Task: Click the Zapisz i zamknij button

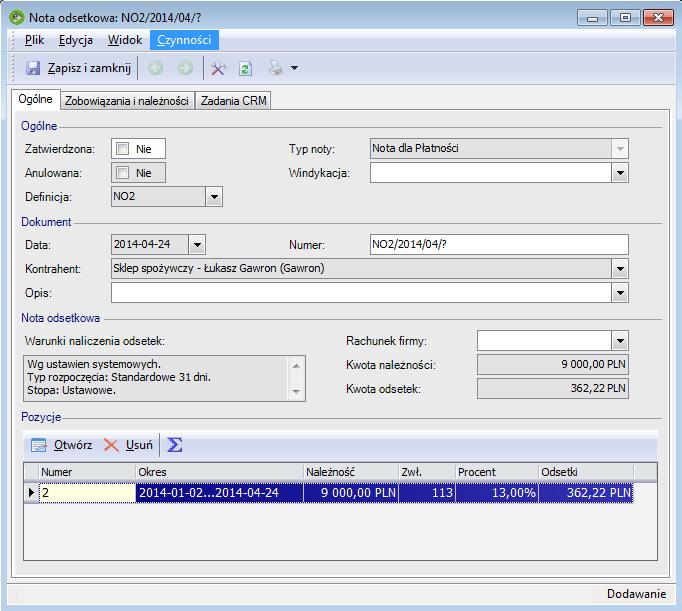Action: pyautogui.click(x=78, y=68)
